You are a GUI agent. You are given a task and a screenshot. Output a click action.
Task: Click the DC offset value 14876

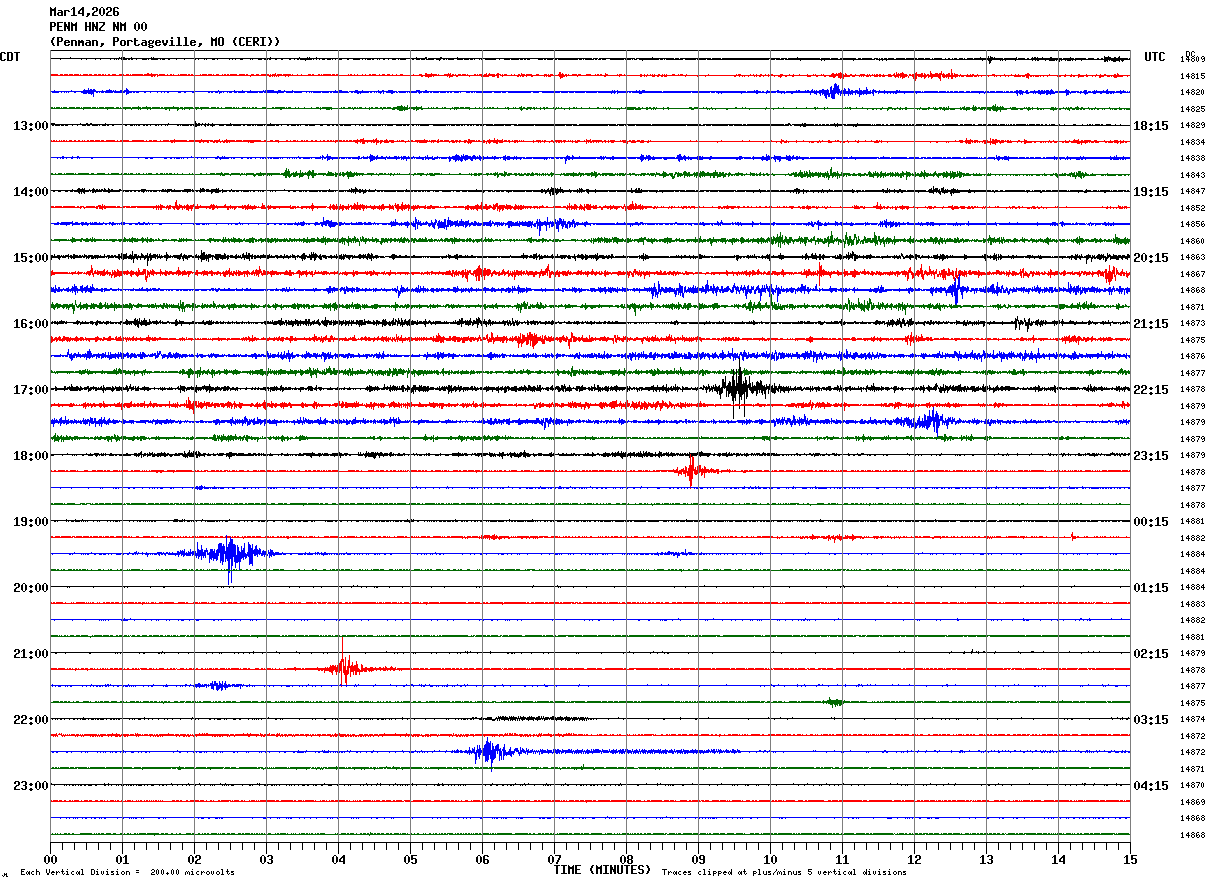tap(1192, 356)
